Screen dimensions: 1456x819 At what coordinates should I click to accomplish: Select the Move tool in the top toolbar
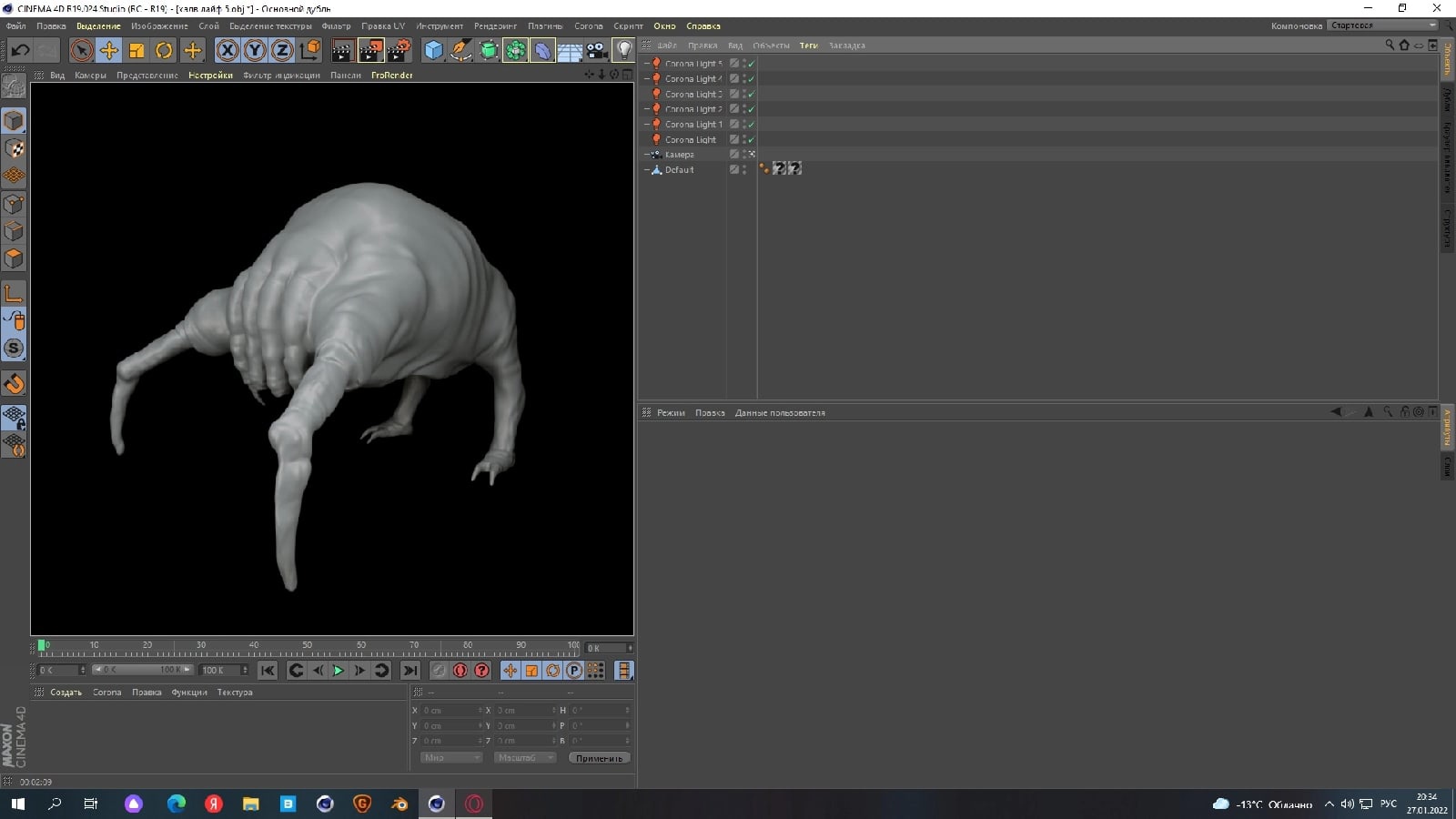point(109,51)
